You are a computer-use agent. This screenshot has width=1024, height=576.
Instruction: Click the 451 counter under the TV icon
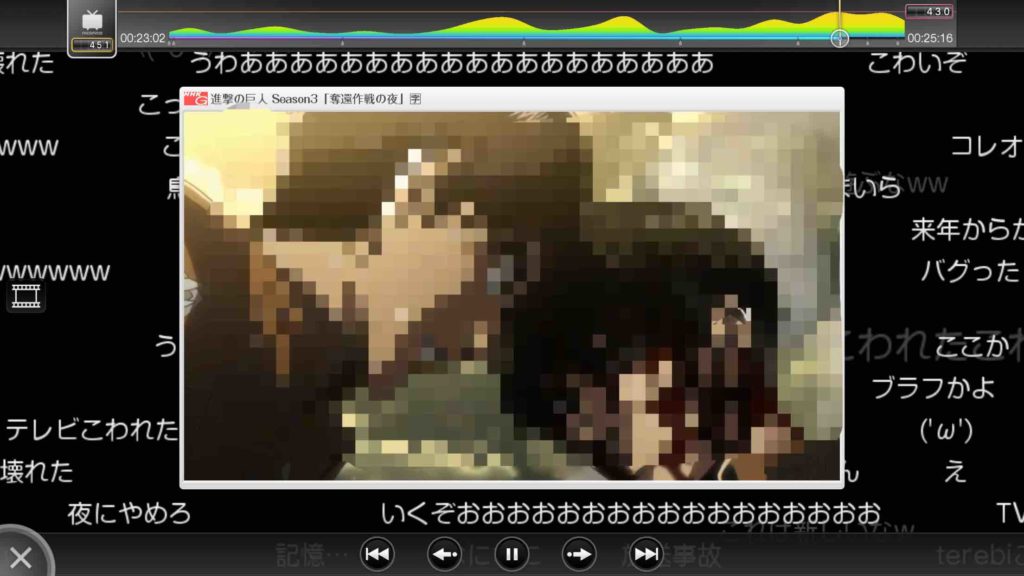[x=92, y=45]
